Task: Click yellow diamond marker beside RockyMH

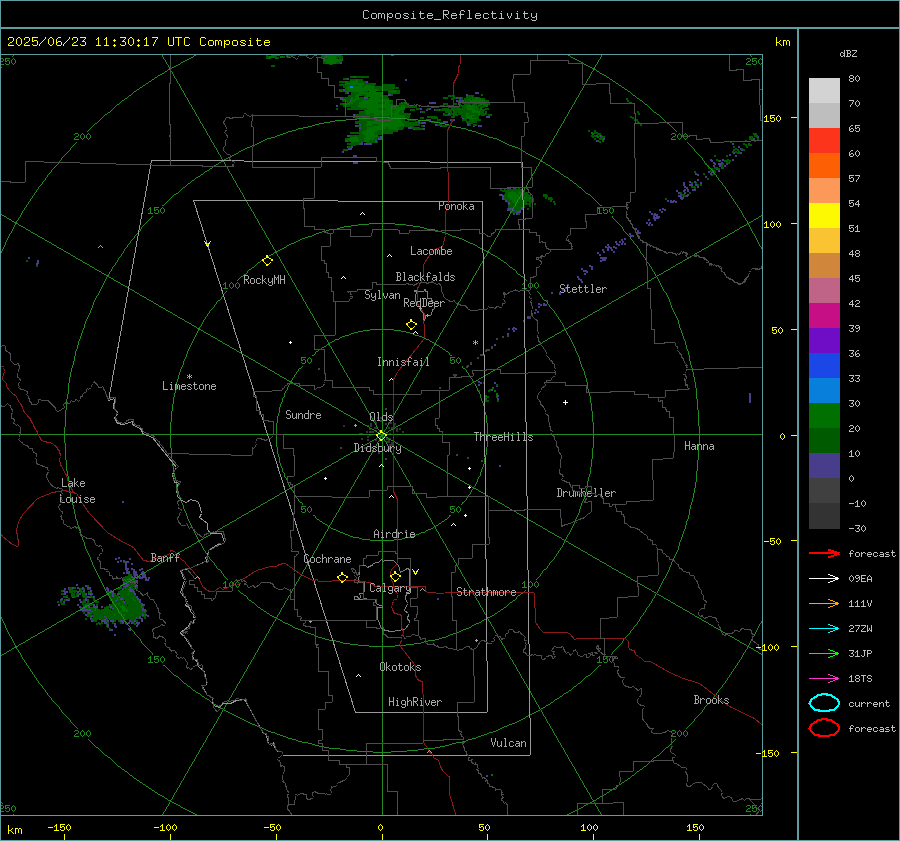Action: point(267,261)
